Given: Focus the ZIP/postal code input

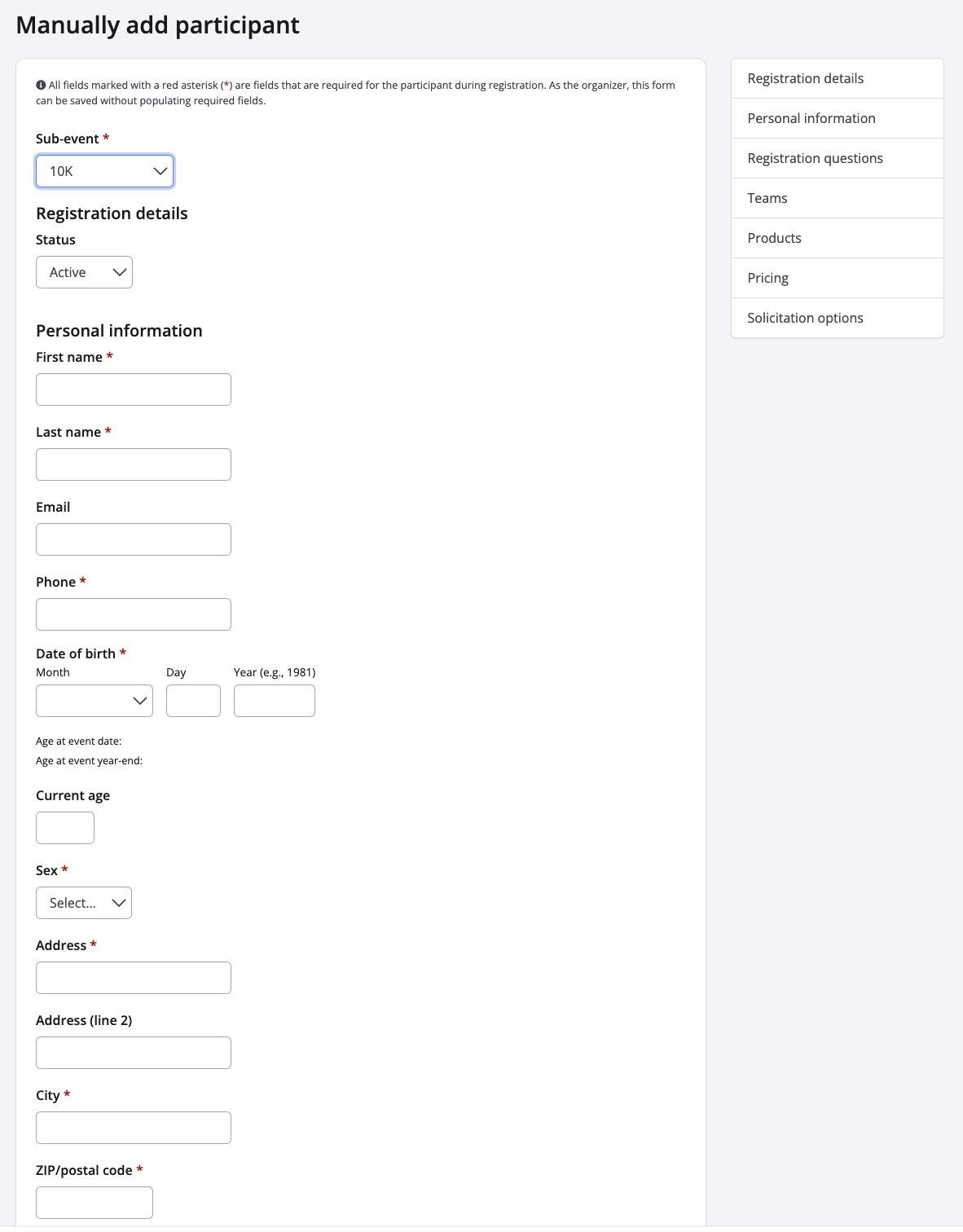Looking at the screenshot, I should [x=95, y=1203].
